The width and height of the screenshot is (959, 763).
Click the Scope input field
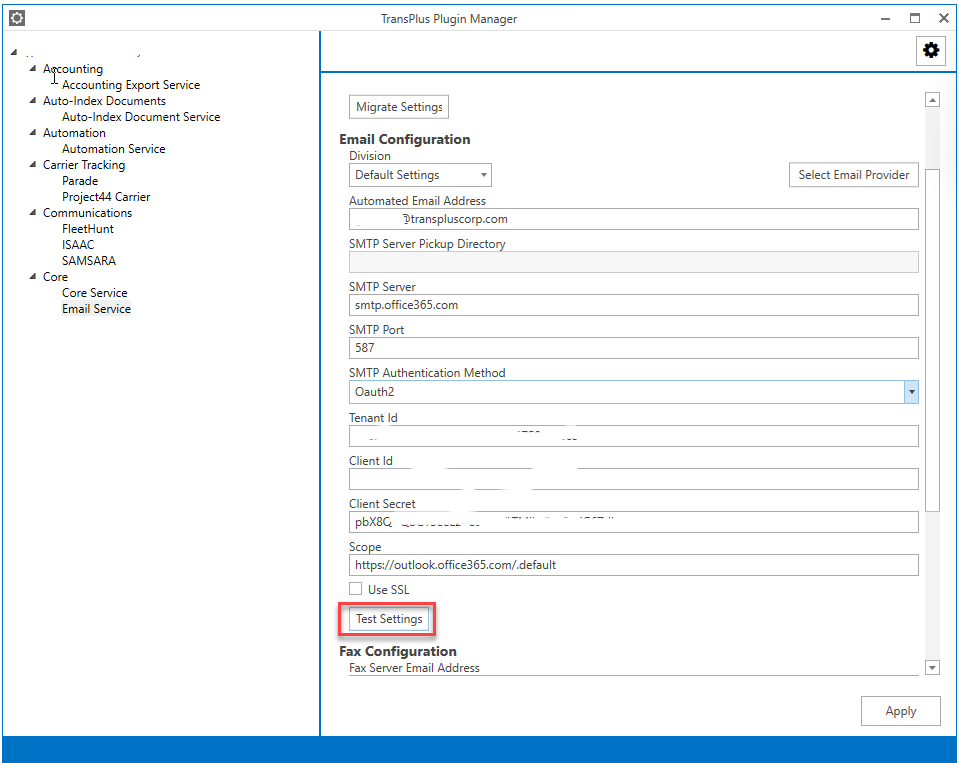[x=633, y=564]
